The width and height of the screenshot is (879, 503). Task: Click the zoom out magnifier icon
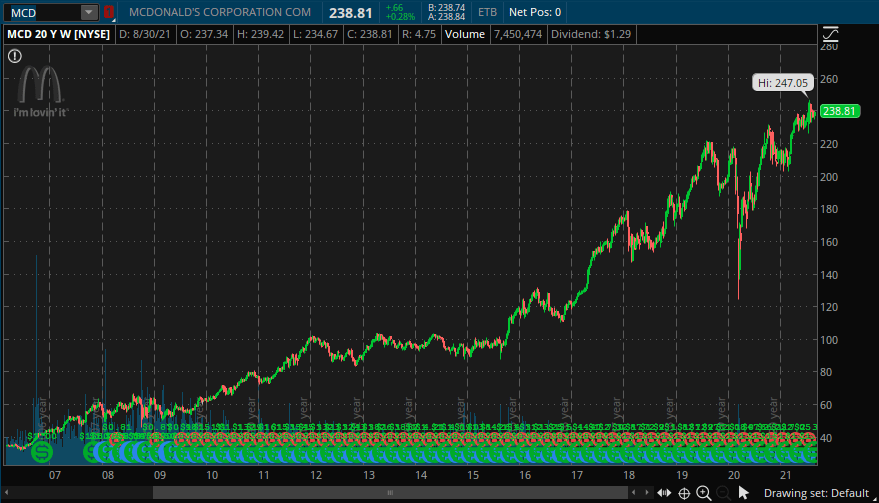pos(724,493)
